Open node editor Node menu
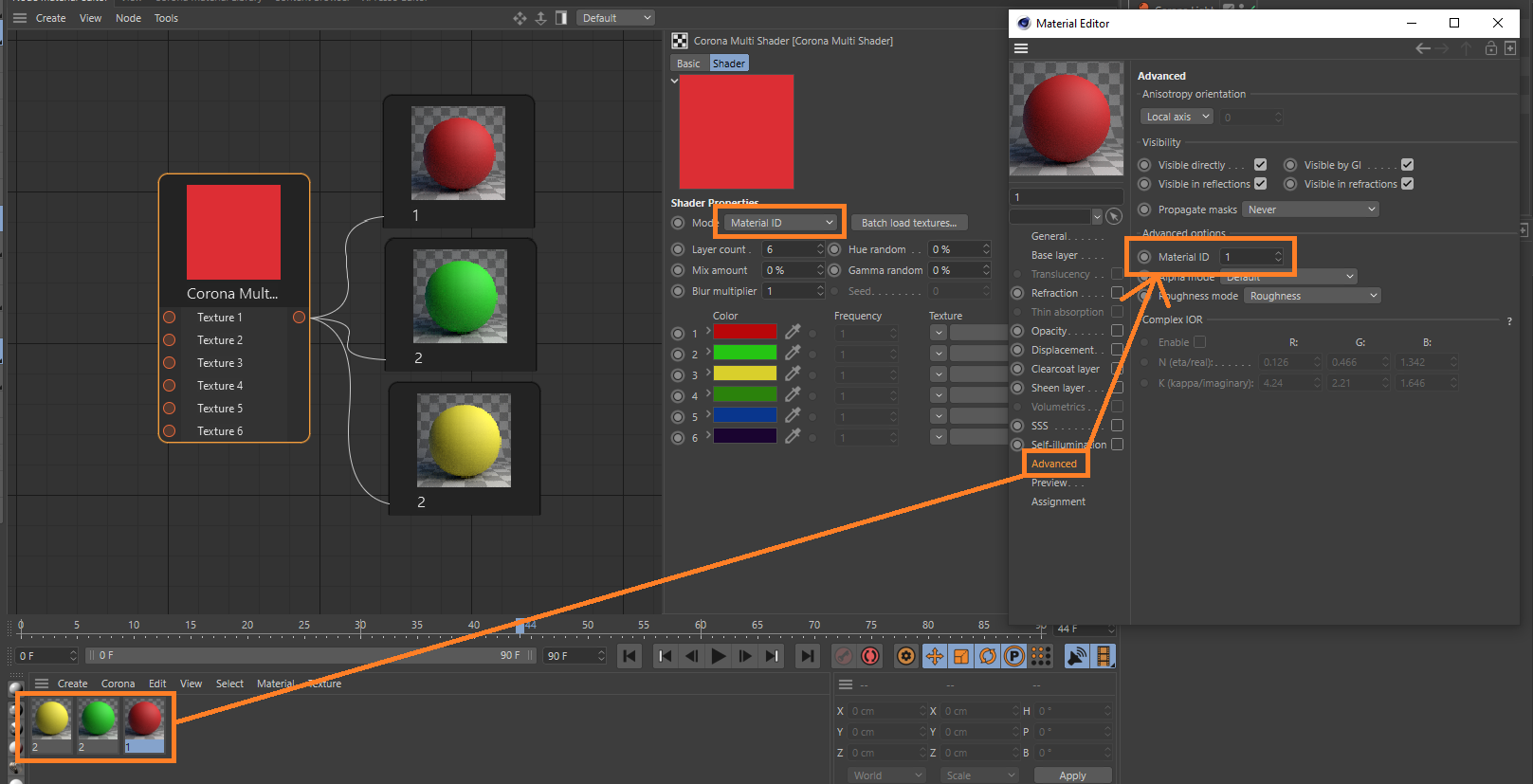Image resolution: width=1533 pixels, height=784 pixels. [x=128, y=18]
